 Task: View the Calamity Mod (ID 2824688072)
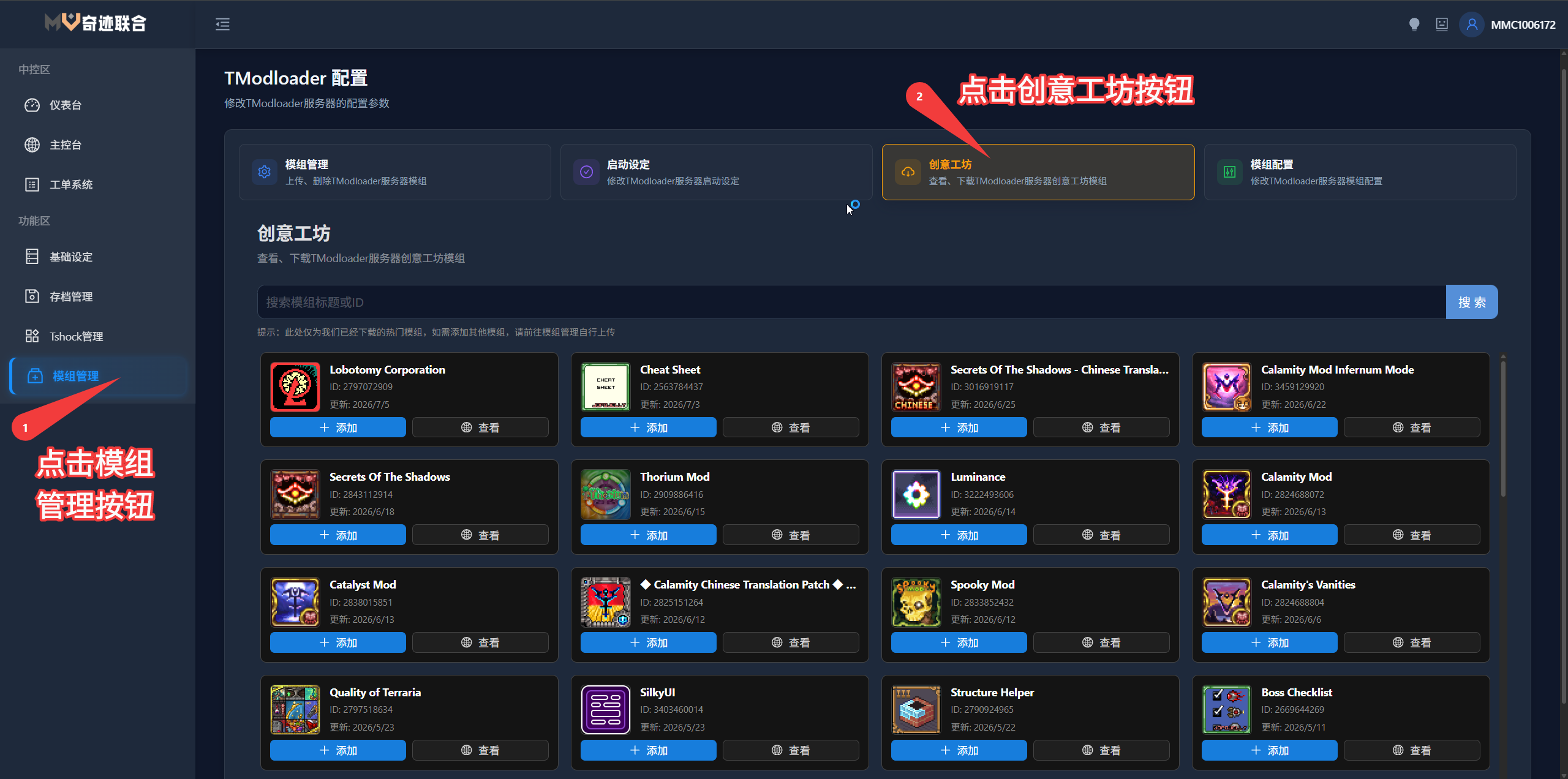(x=1412, y=535)
